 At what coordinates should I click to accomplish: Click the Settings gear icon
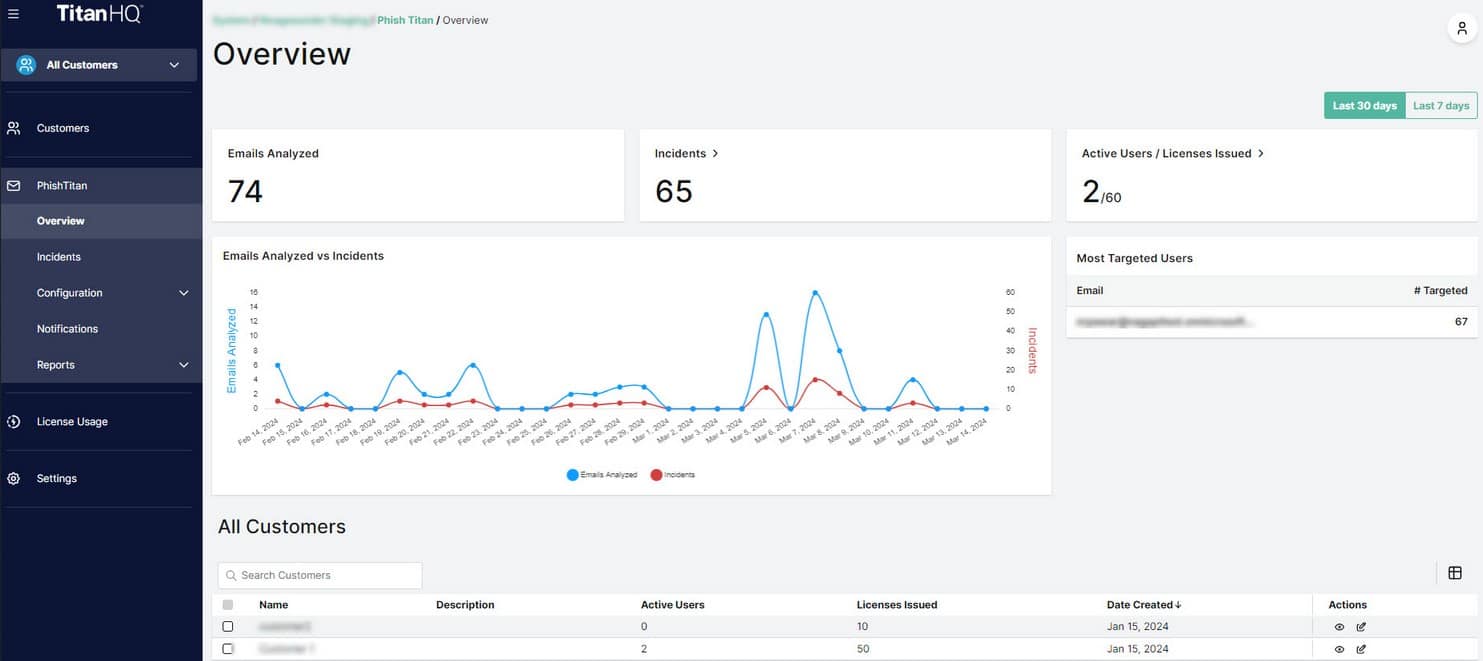pyautogui.click(x=14, y=479)
